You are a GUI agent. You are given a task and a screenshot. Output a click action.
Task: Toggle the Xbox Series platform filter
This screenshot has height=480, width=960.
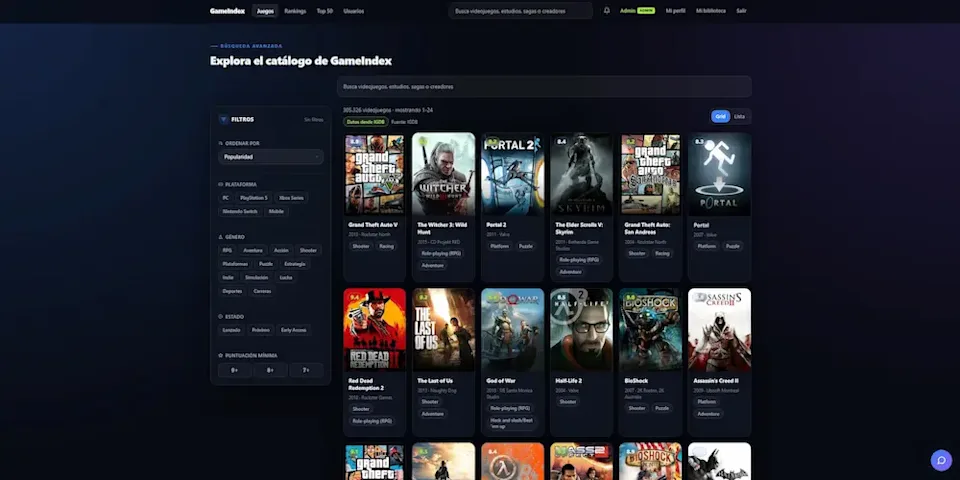pyautogui.click(x=291, y=198)
